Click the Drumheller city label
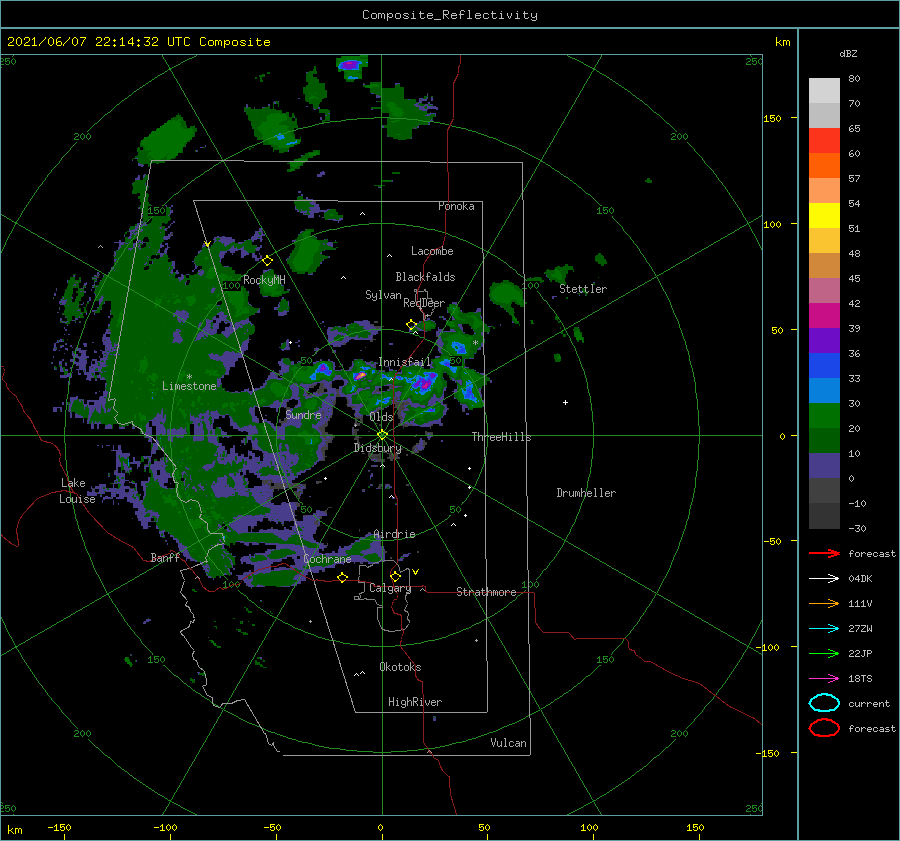This screenshot has height=841, width=900. [586, 493]
